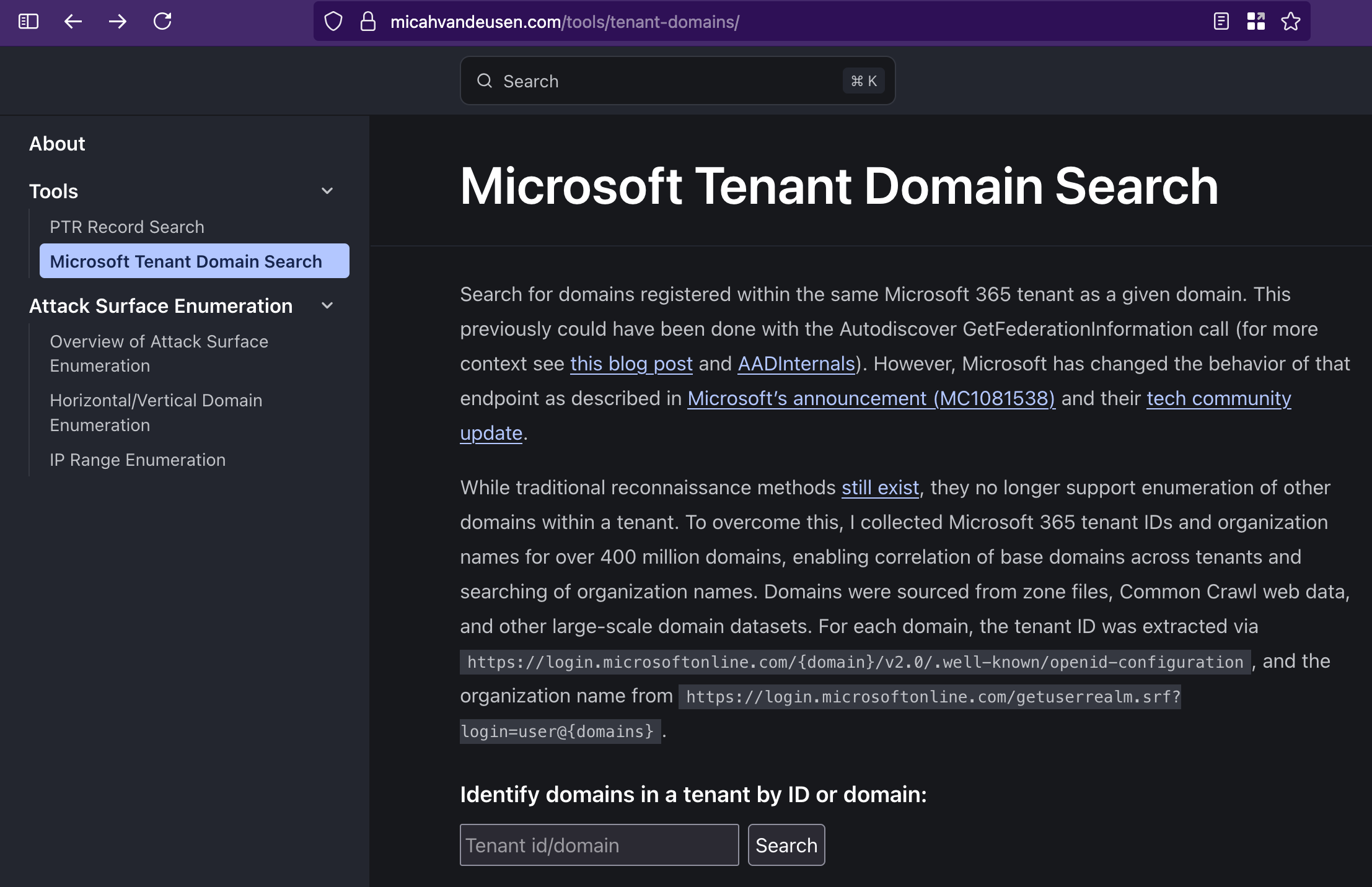Select PTR Record Search sidebar item
Viewport: 1372px width, 887px height.
pos(127,227)
